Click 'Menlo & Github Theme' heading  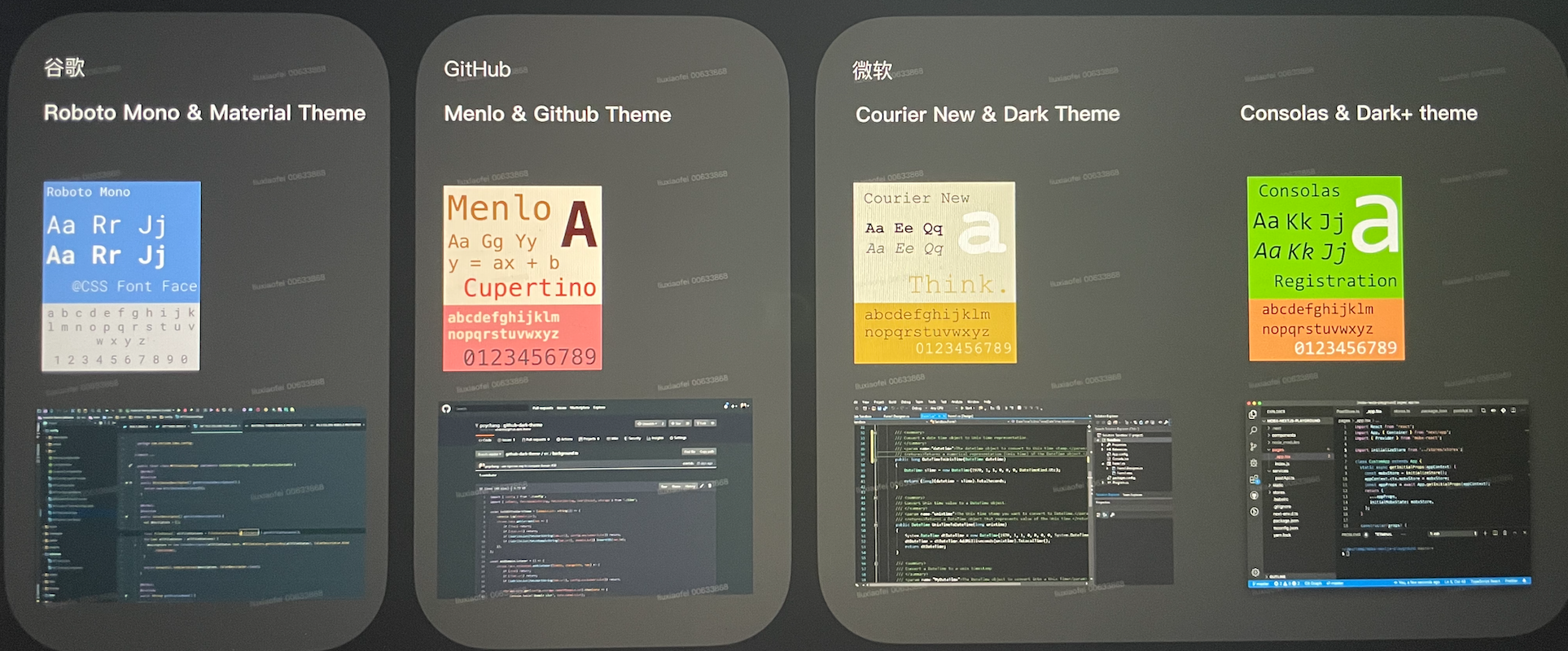pyautogui.click(x=558, y=114)
